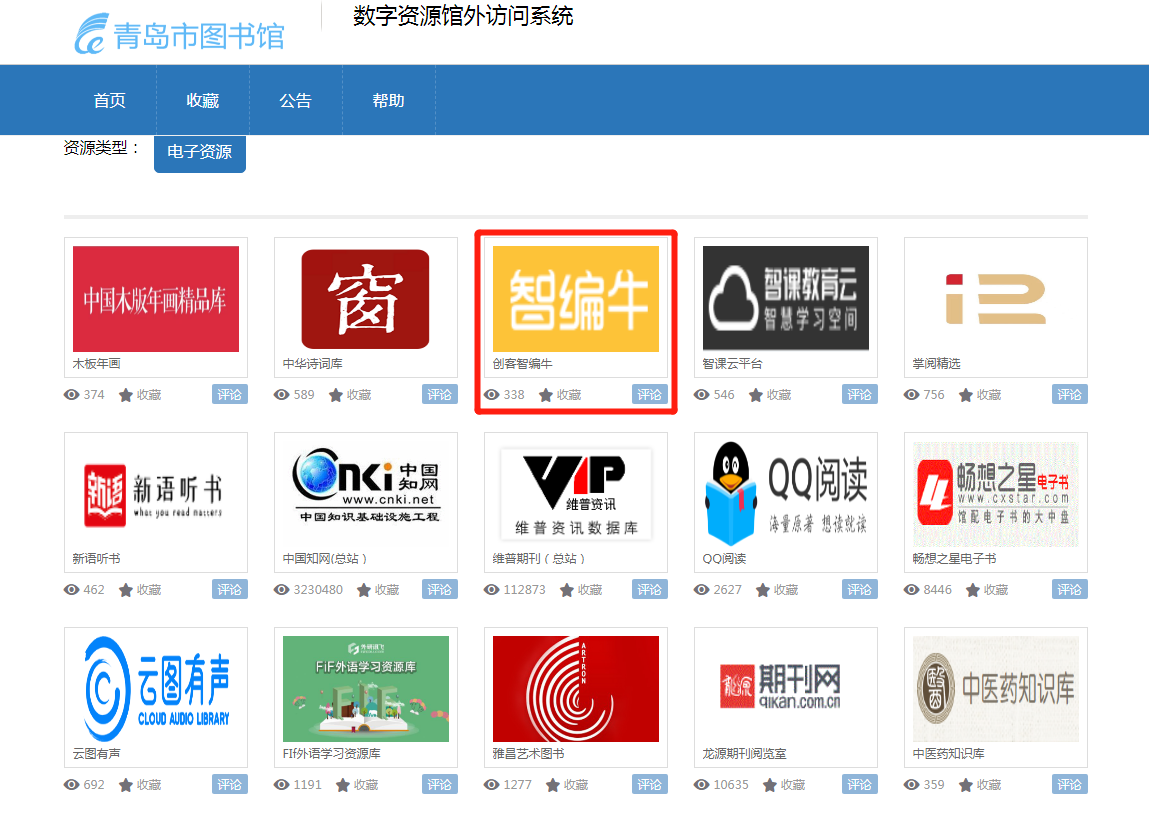Favorite 云图有声 with its star icon
Screen dimensions: 1149x817
point(126,785)
